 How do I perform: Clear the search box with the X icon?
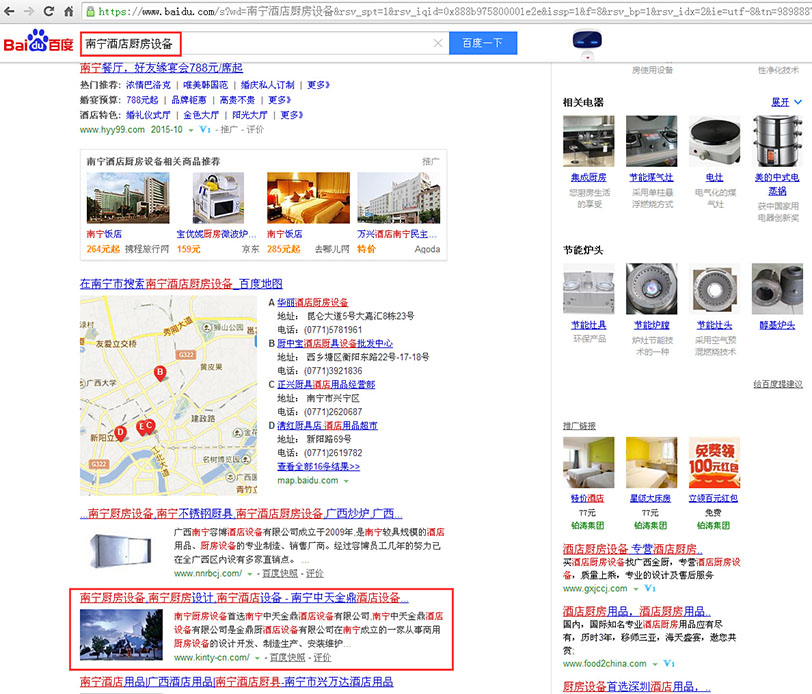point(438,43)
